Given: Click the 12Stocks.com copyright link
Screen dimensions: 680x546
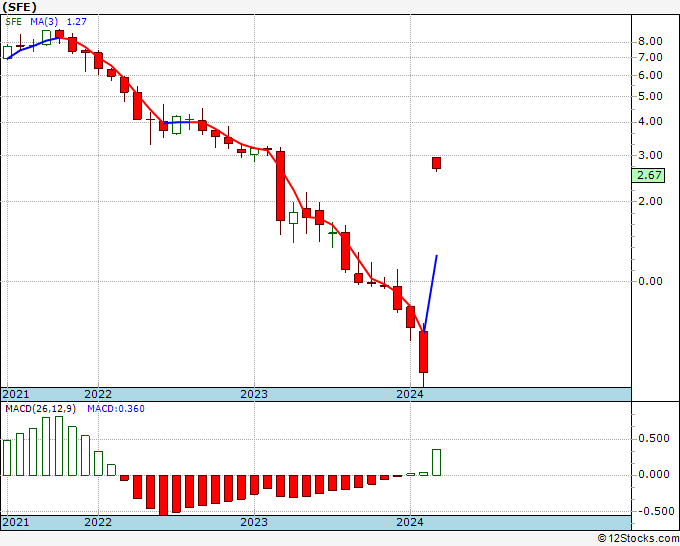Looking at the screenshot, I should pyautogui.click(x=638, y=539).
